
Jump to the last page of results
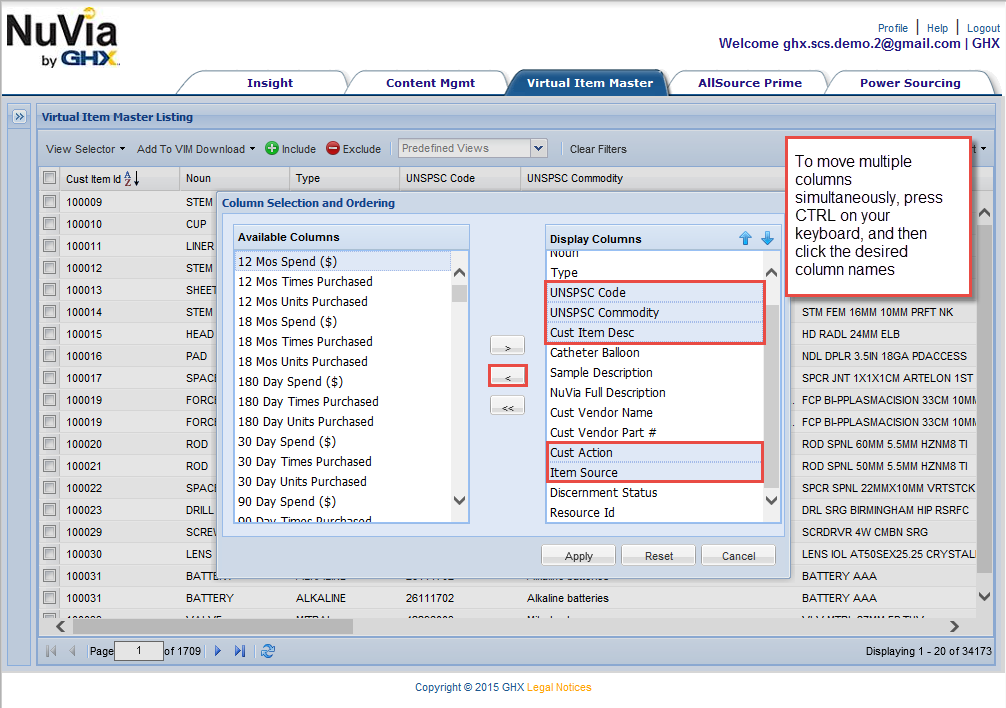click(x=240, y=651)
